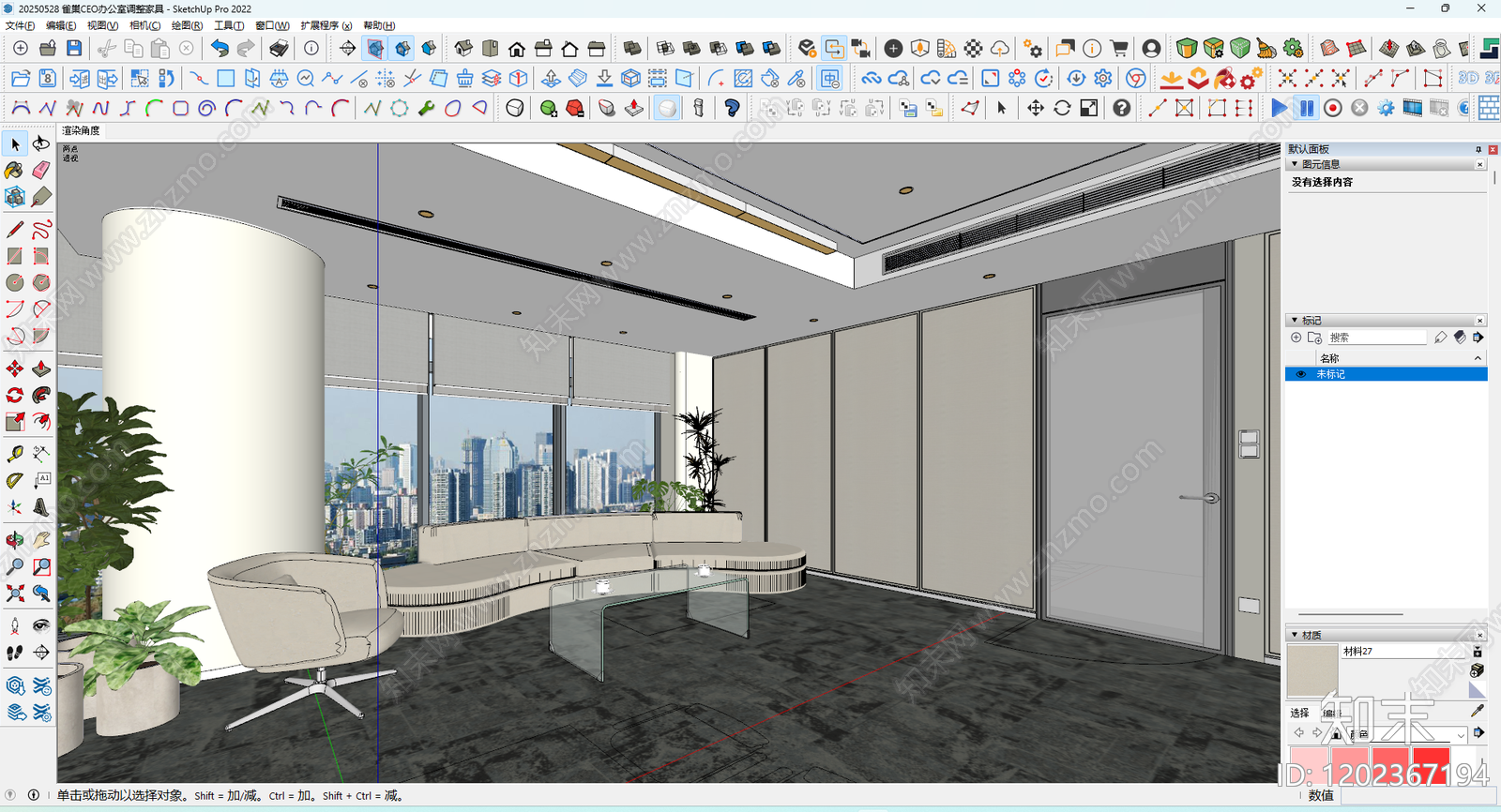Select the Push/Pull tool

(41, 368)
